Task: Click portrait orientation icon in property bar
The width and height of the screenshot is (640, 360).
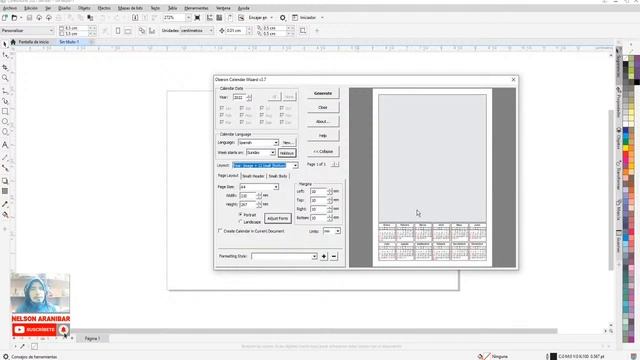Action: coord(118,31)
